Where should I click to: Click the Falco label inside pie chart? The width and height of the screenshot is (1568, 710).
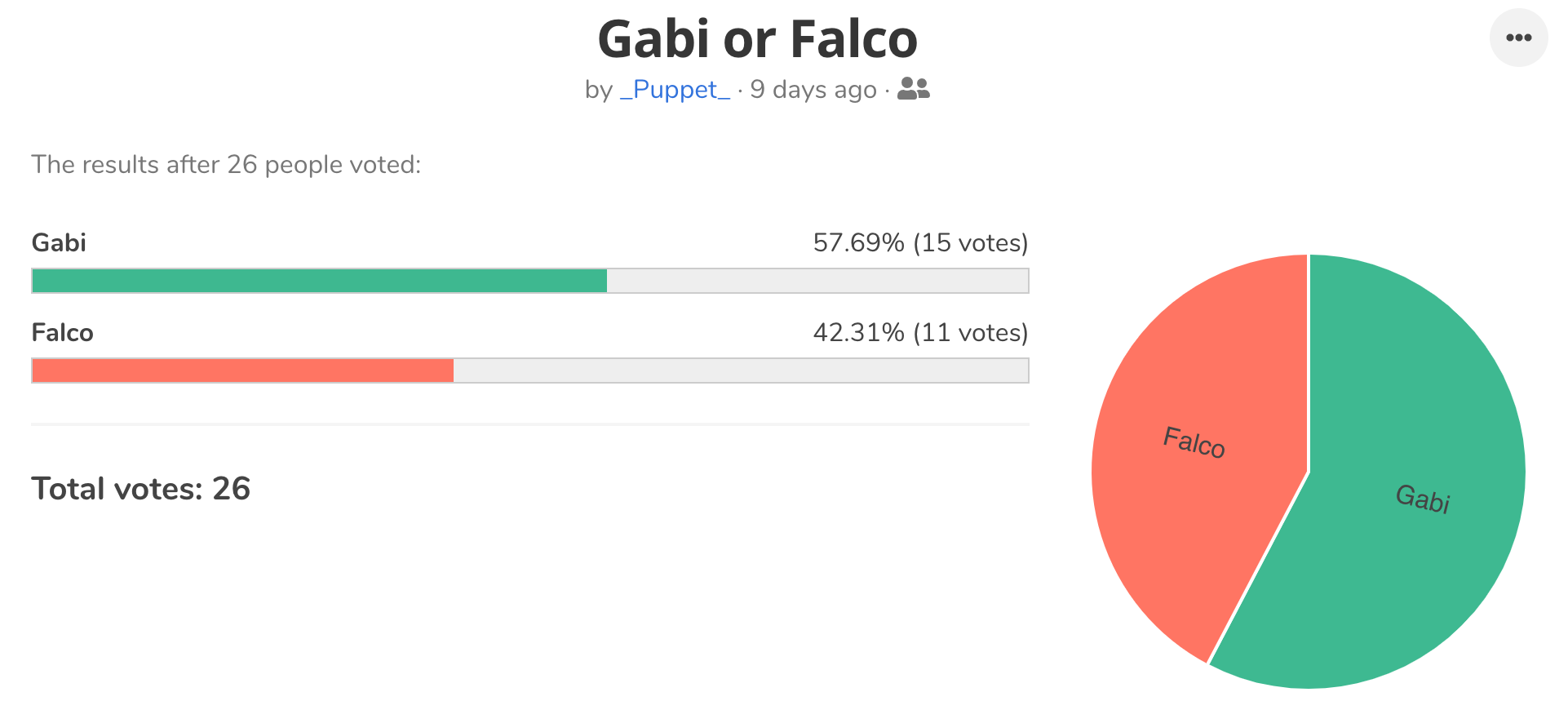[x=1194, y=442]
